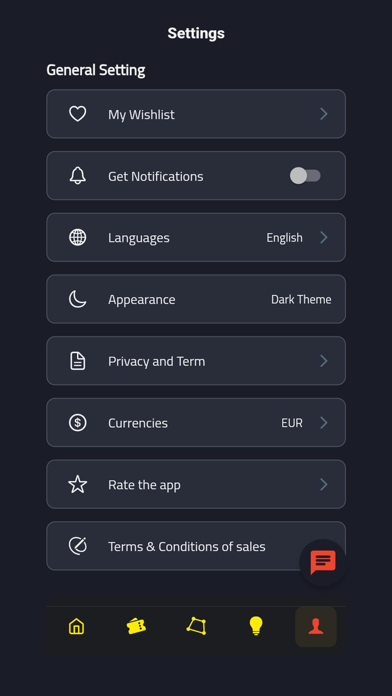Image resolution: width=392 pixels, height=696 pixels.
Task: Expand the My Wishlist chevron arrow
Action: (324, 114)
